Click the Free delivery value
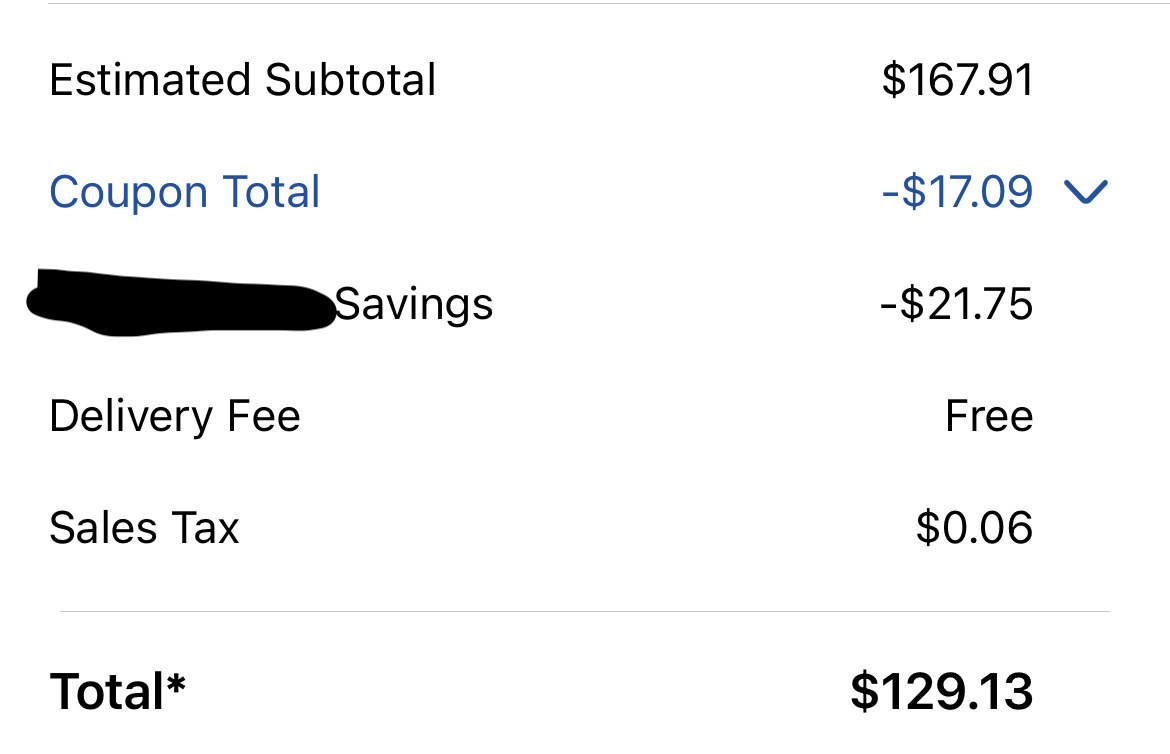The image size is (1170, 754). point(989,416)
